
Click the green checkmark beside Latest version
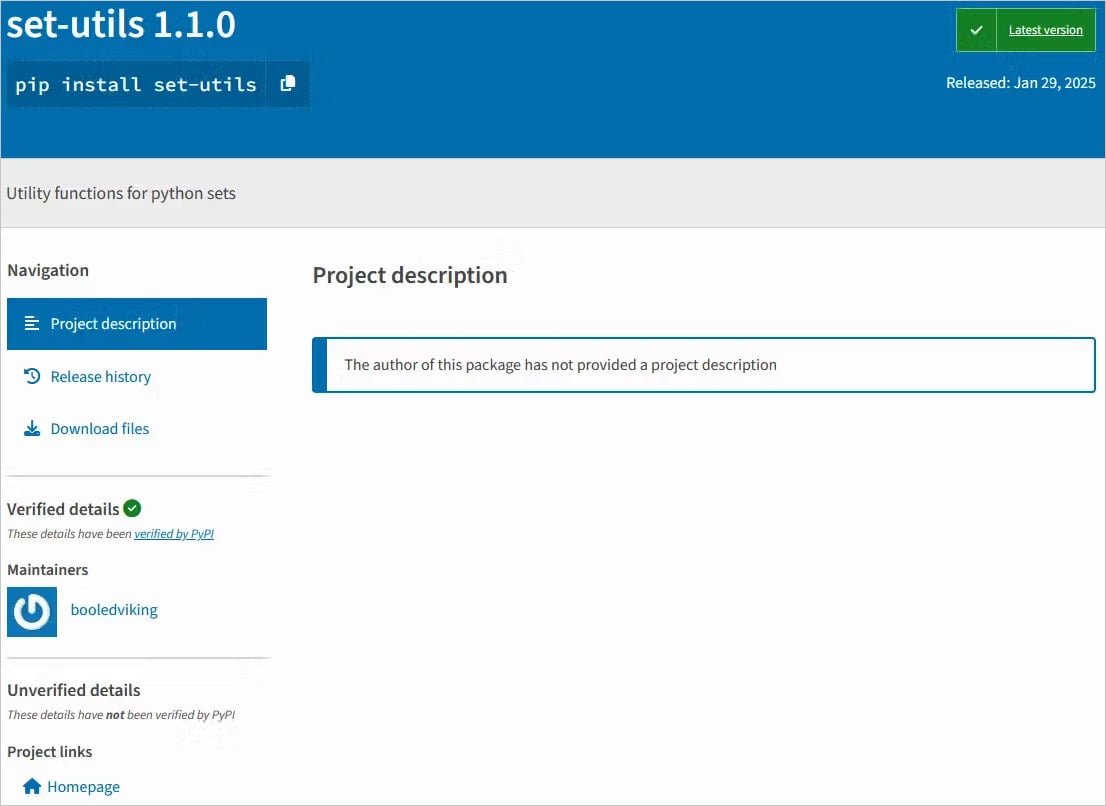pyautogui.click(x=976, y=30)
